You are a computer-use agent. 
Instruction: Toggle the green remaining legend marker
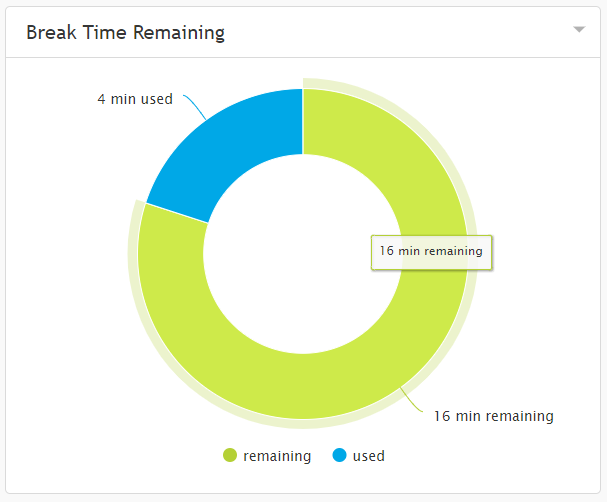pyautogui.click(x=230, y=455)
